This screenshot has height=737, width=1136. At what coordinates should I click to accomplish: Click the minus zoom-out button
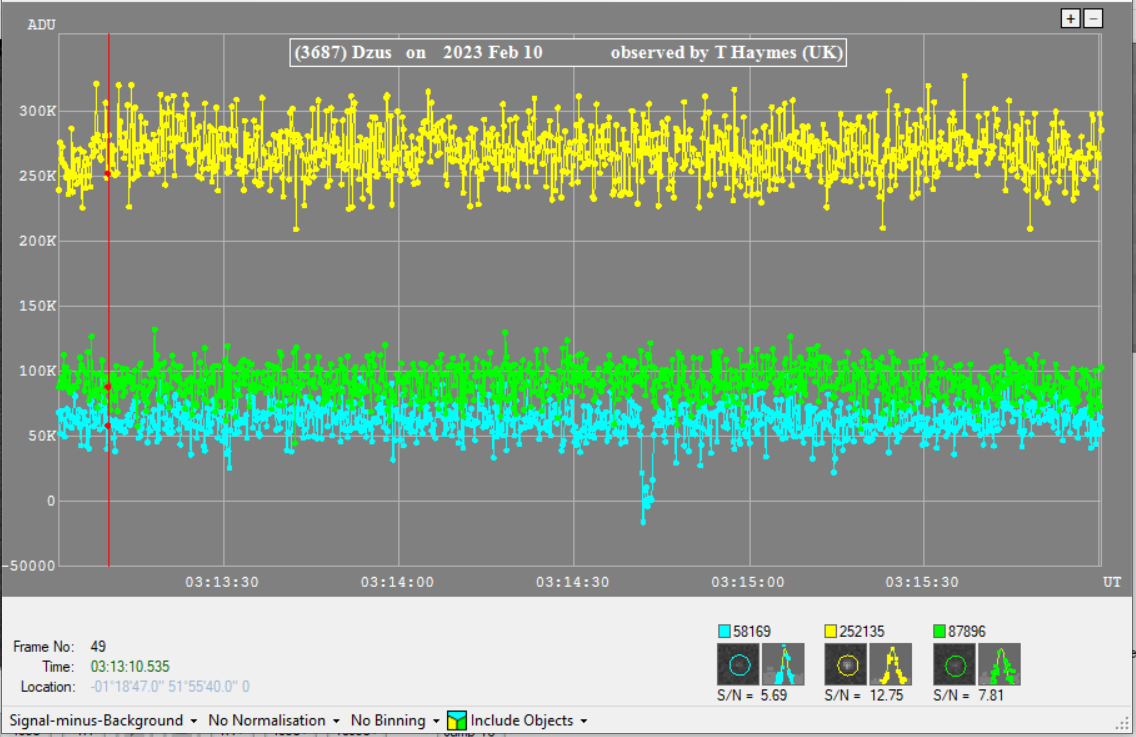(1093, 19)
